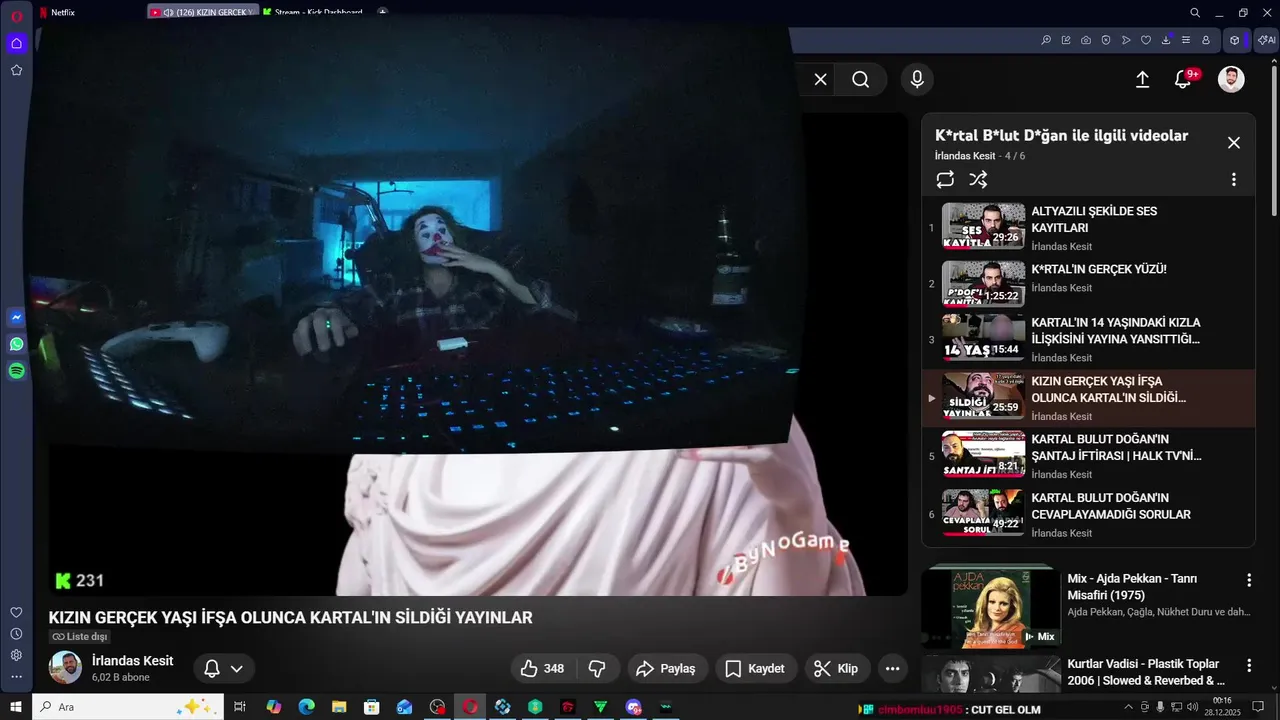Switch to Stream - Kick Dashboard tab

[x=316, y=12]
